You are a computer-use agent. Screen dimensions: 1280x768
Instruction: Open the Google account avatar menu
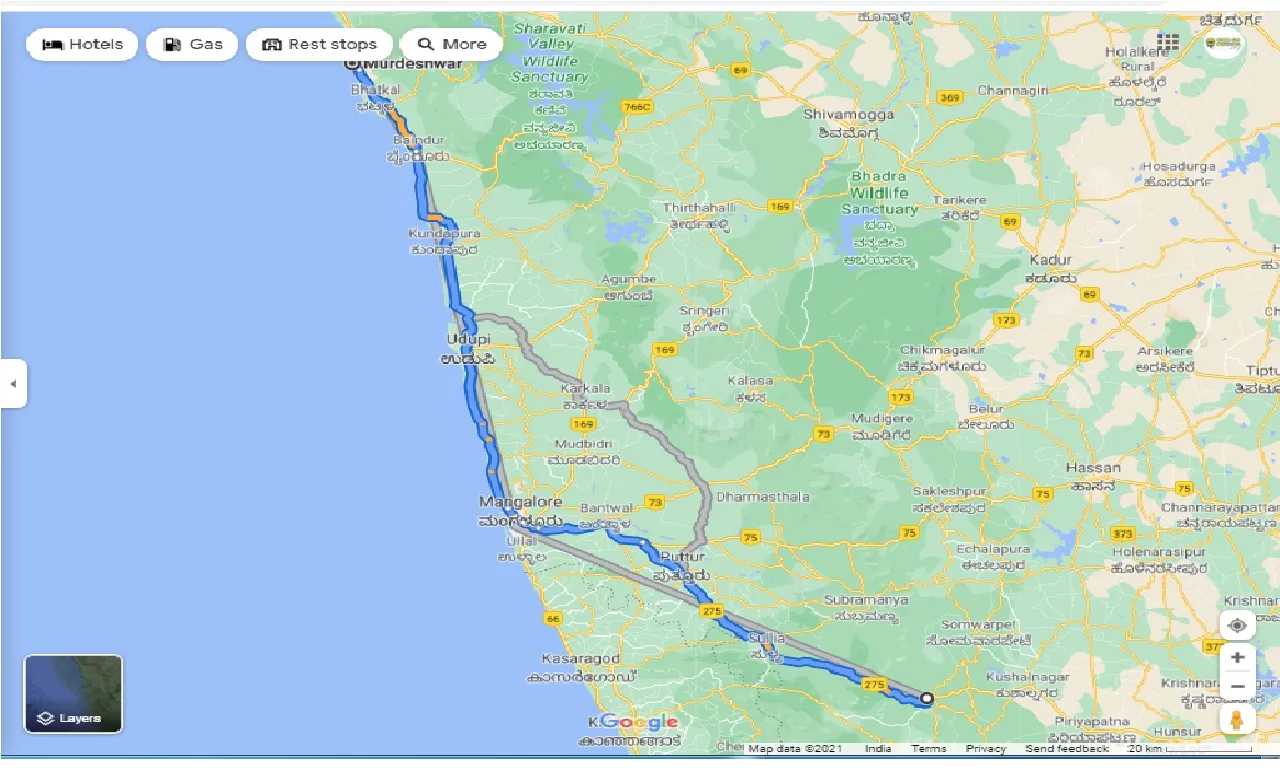pyautogui.click(x=1224, y=43)
